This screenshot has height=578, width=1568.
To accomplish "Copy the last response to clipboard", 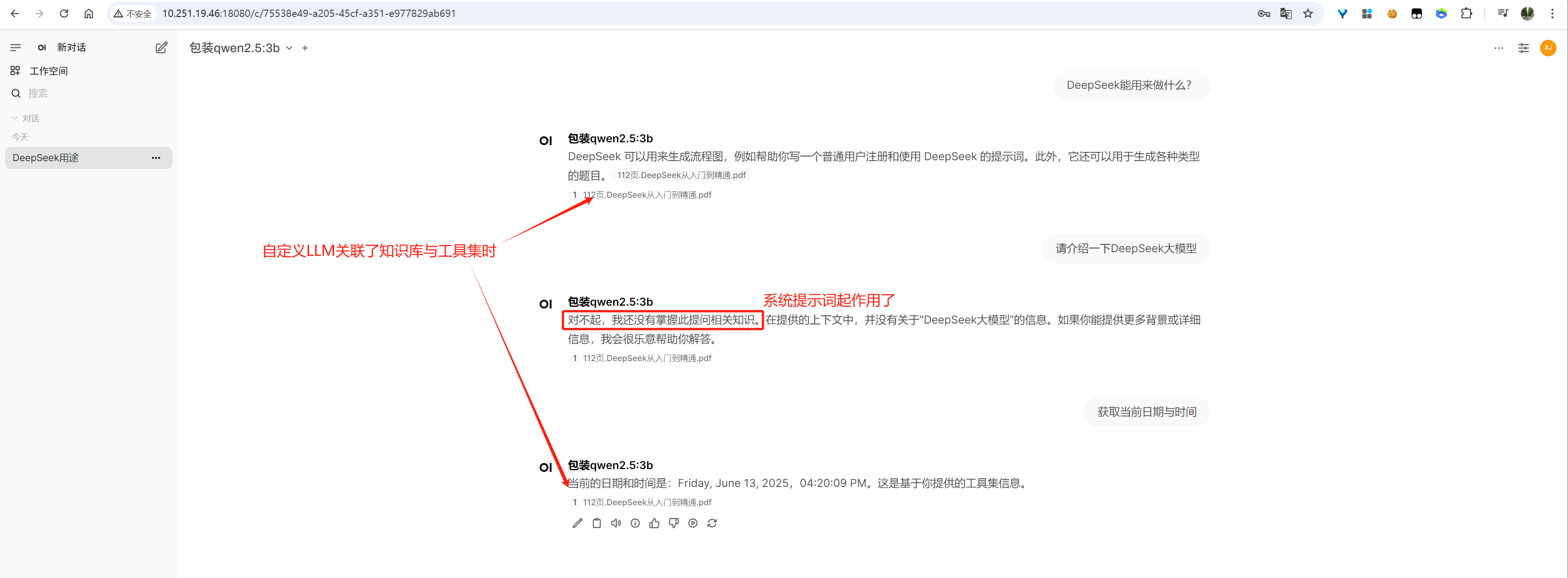I will [596, 523].
